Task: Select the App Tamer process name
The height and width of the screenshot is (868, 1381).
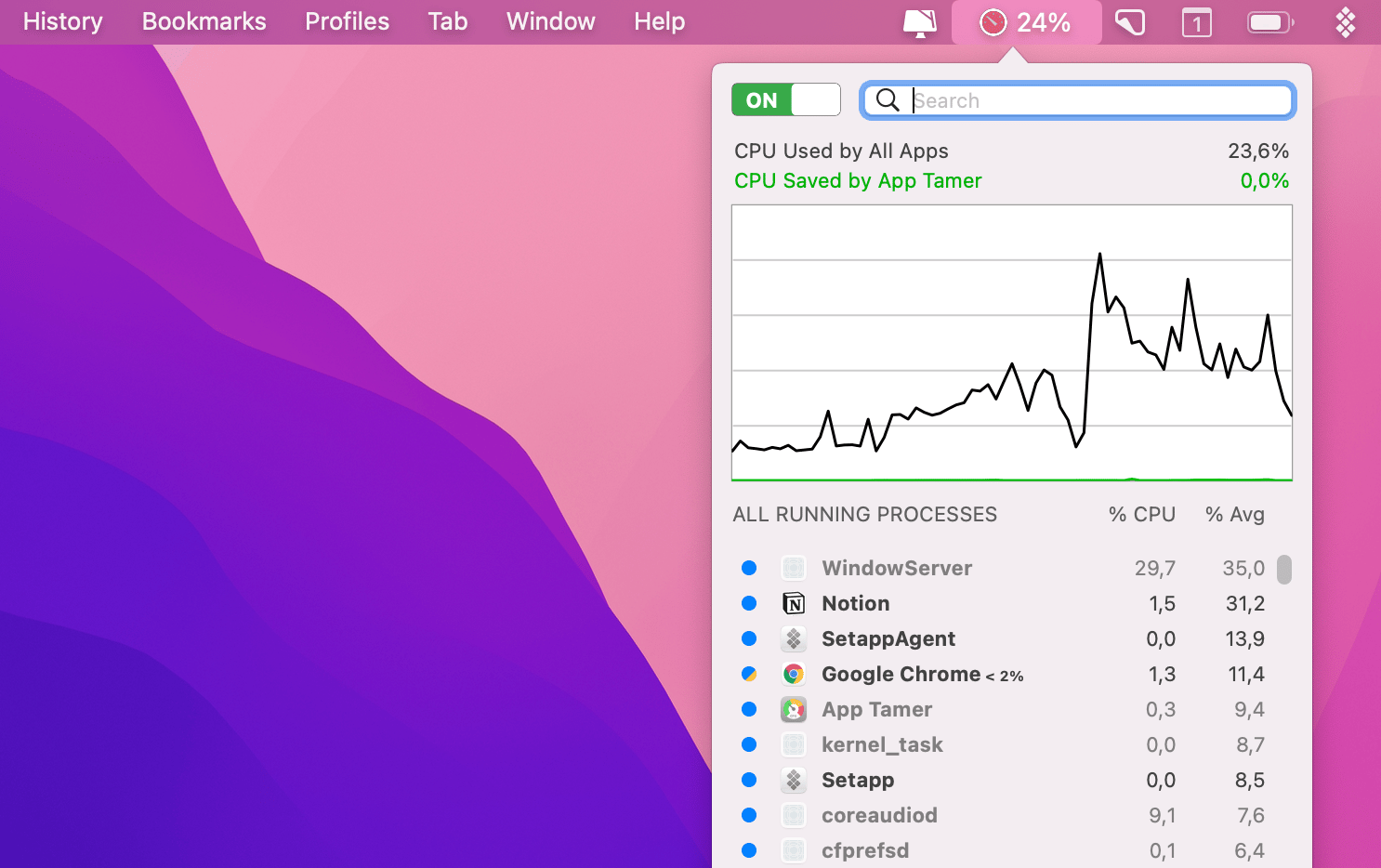Action: click(x=876, y=709)
